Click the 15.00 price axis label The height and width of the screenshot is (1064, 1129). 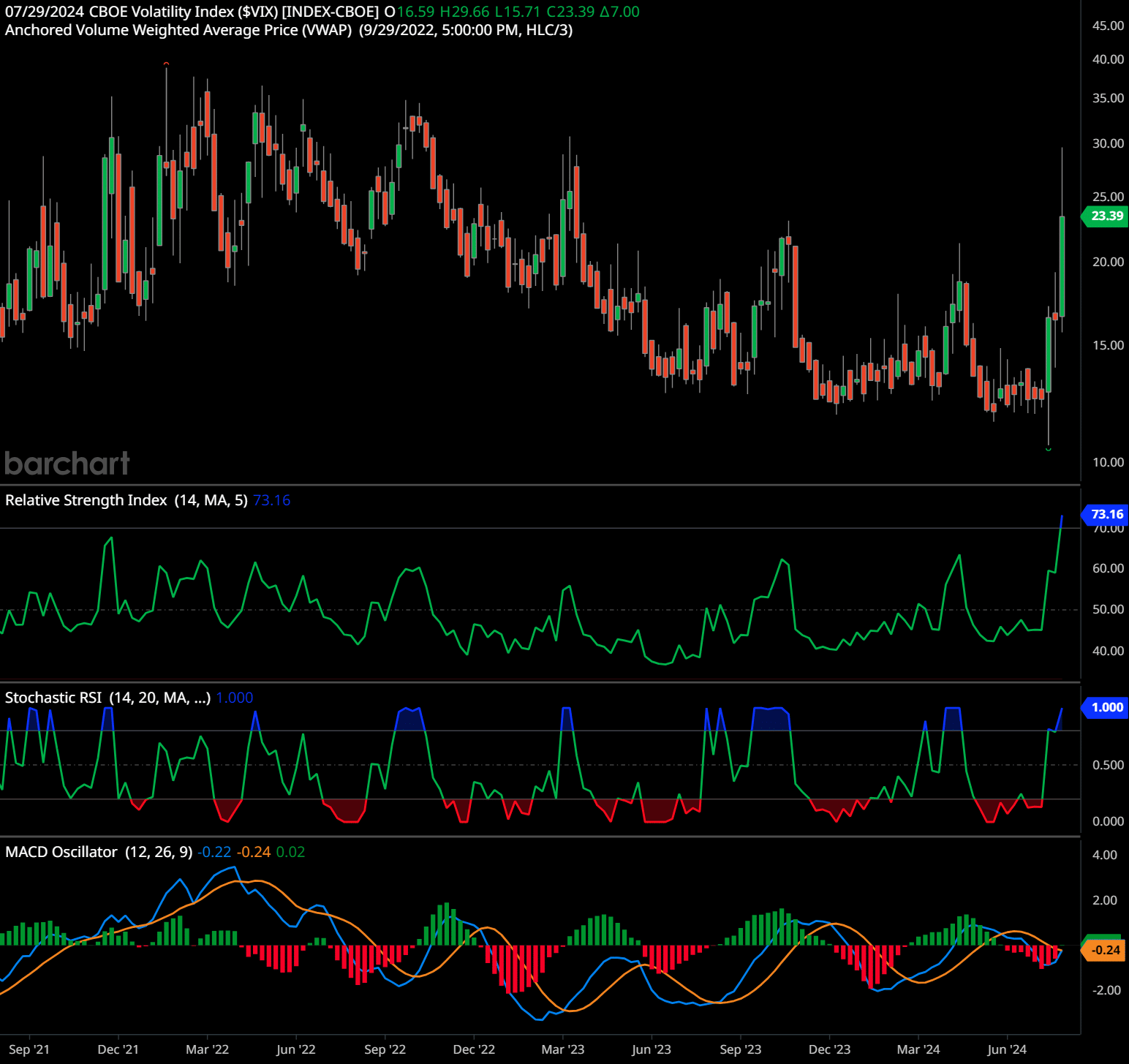pos(1108,345)
